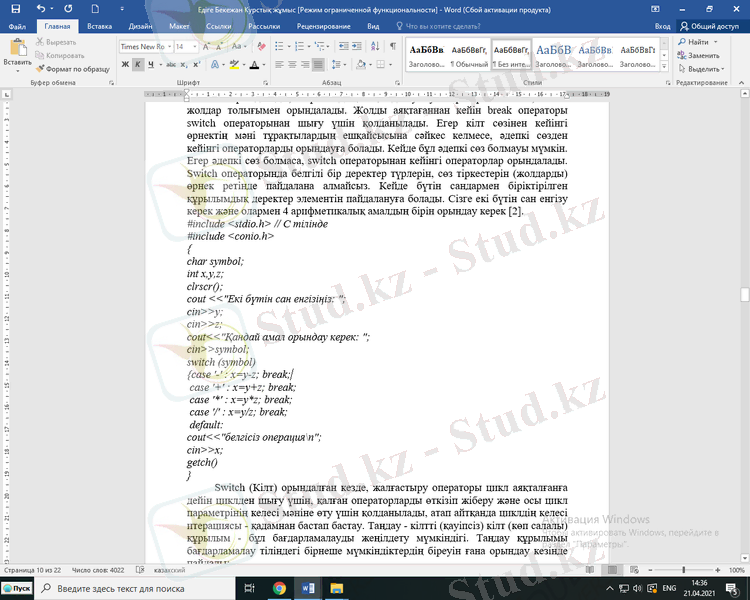Open the Файл tab
750x600 pixels.
pos(17,26)
